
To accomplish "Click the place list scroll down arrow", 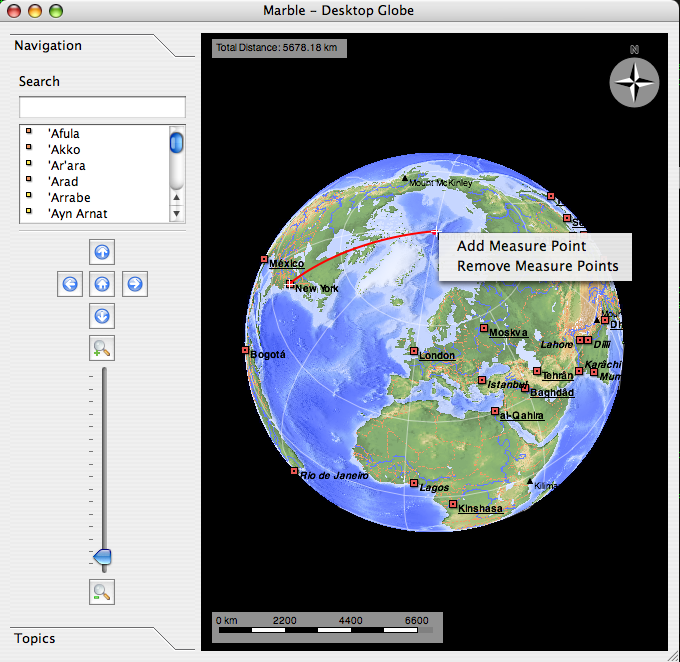I will [x=177, y=214].
